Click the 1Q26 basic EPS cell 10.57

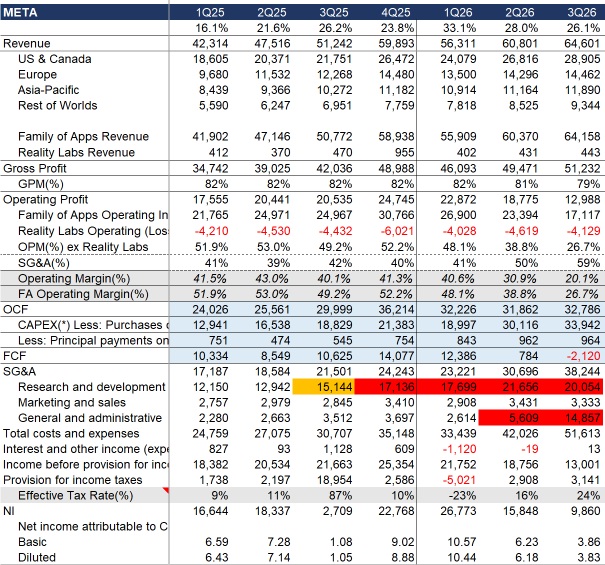[462, 542]
